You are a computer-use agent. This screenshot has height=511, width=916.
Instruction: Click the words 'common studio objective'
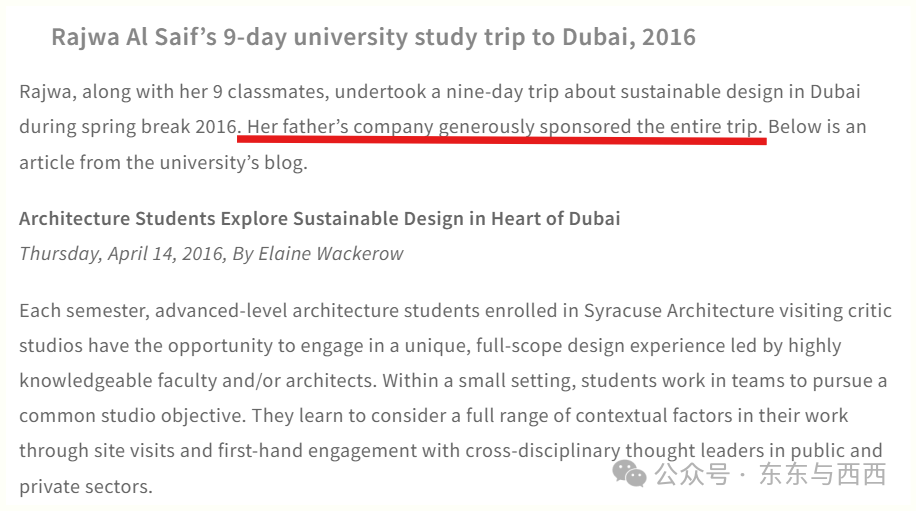point(133,416)
